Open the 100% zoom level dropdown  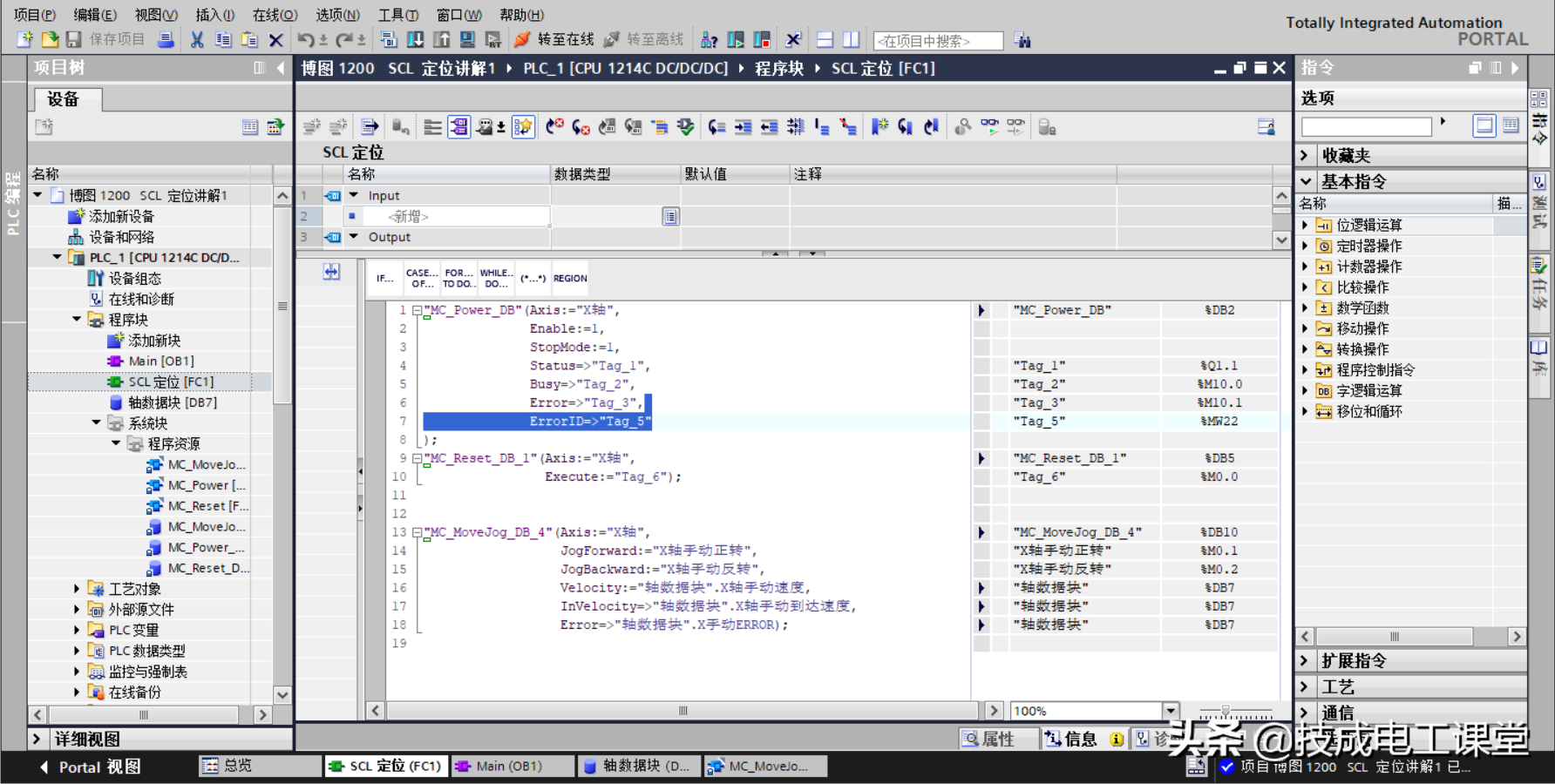[x=1171, y=711]
